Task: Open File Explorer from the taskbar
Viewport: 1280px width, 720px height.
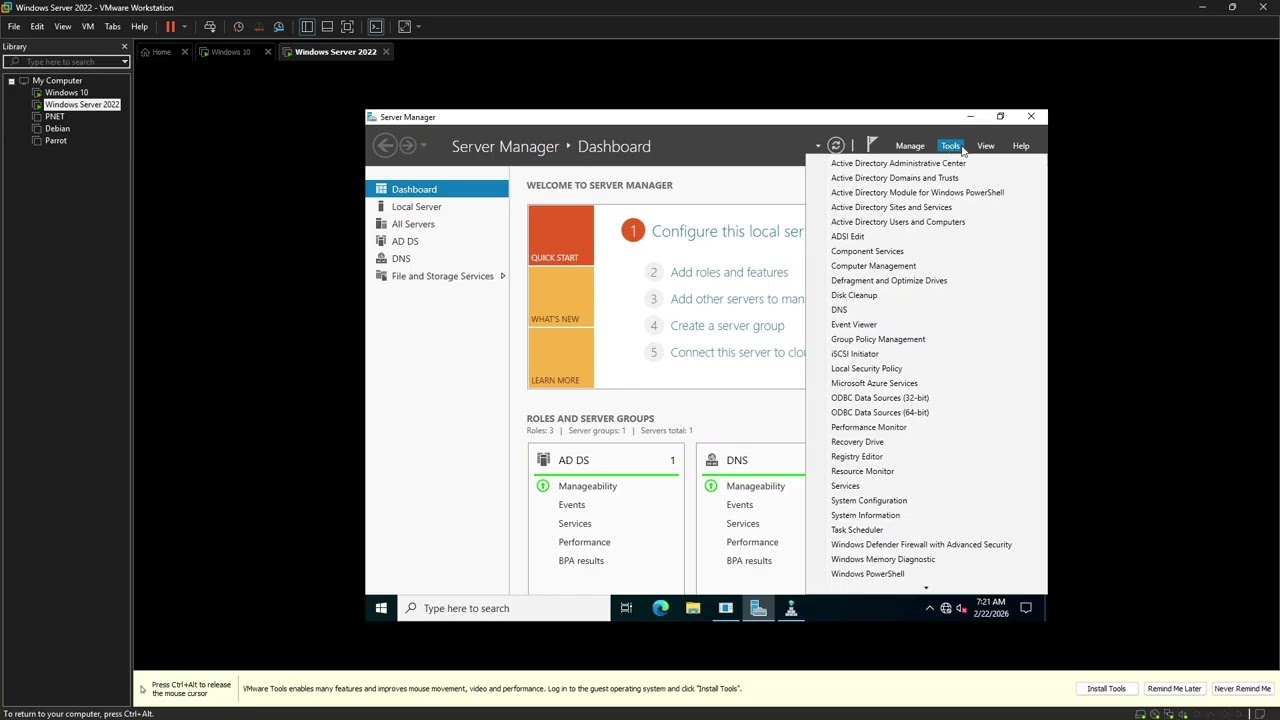Action: point(693,608)
